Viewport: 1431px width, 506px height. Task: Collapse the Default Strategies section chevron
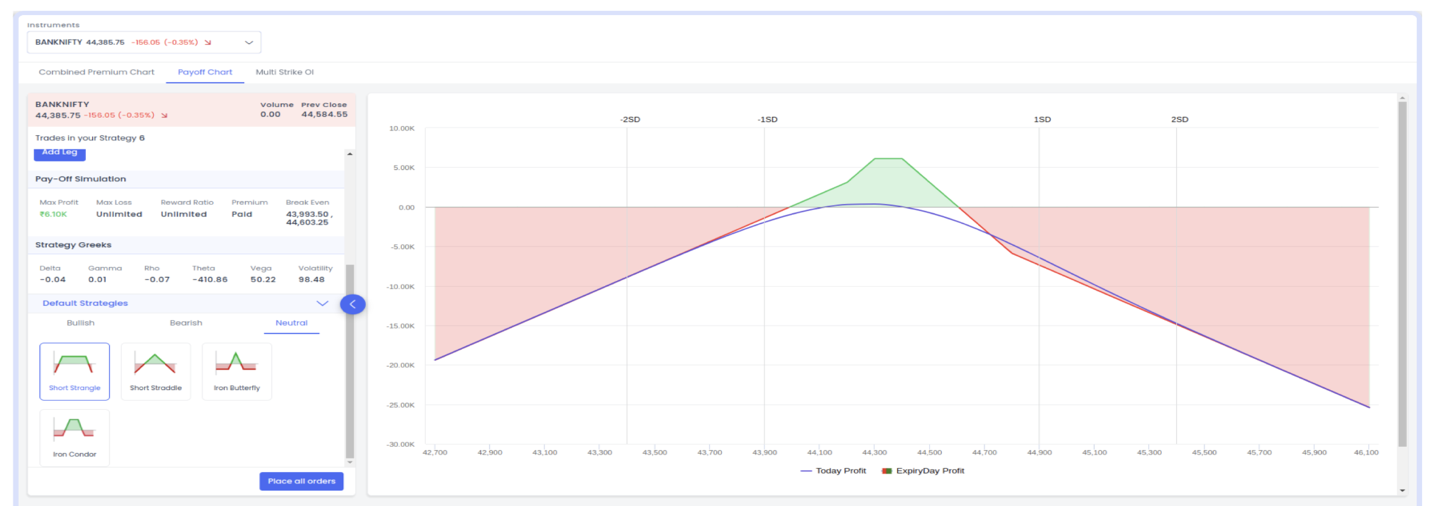click(322, 303)
